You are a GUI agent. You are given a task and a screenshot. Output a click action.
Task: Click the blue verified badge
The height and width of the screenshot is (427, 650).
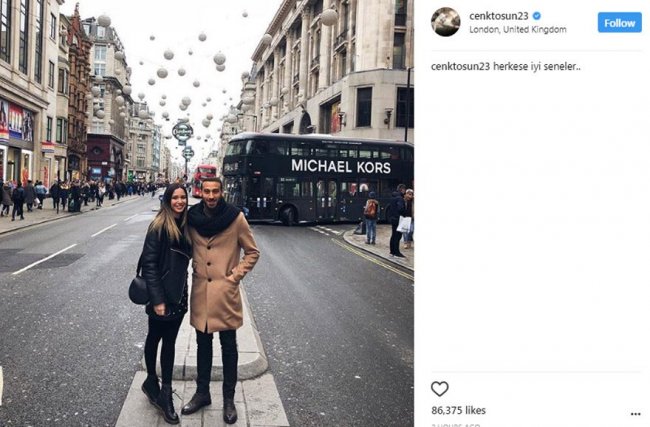click(536, 16)
